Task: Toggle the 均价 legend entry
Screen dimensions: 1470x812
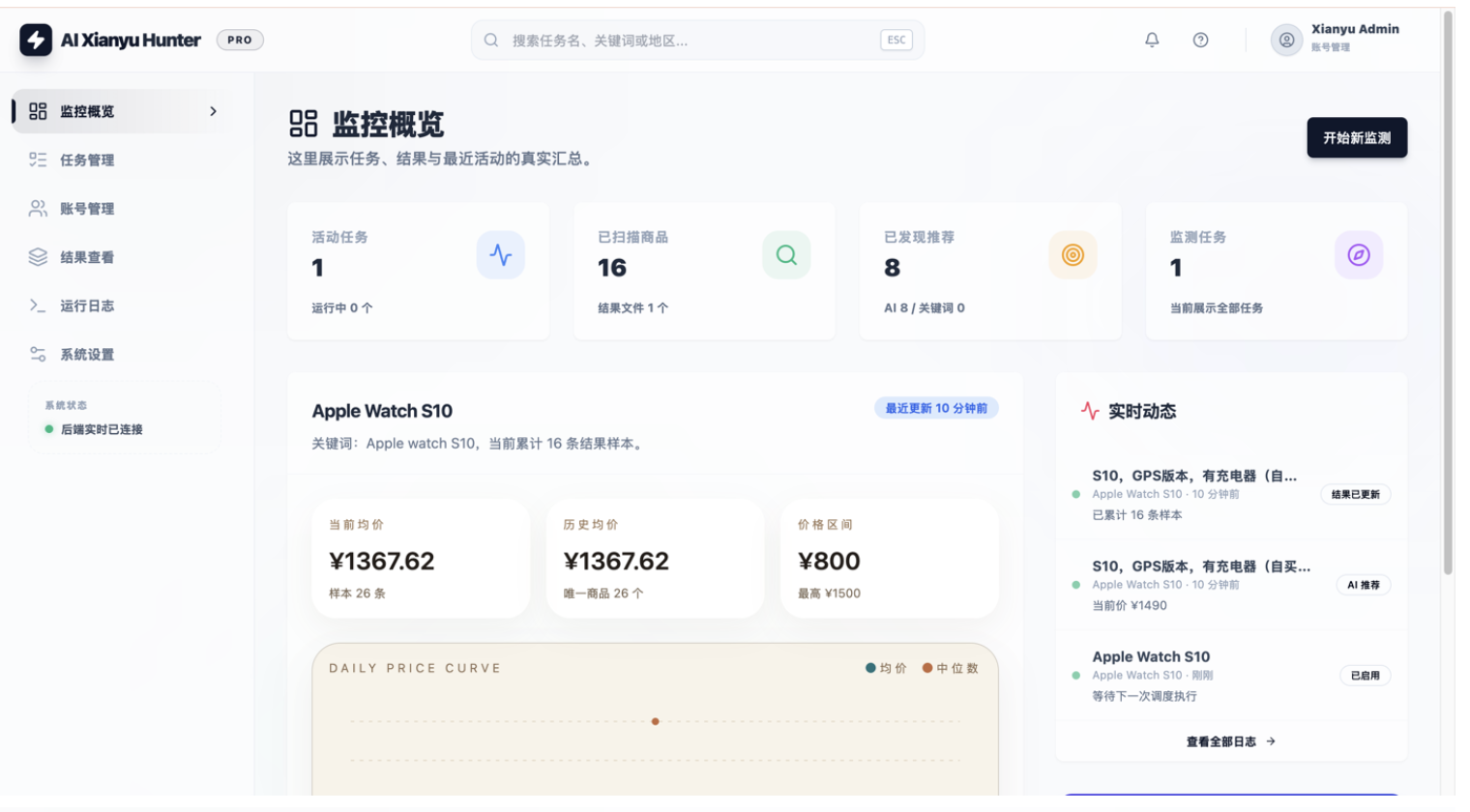Action: point(886,668)
